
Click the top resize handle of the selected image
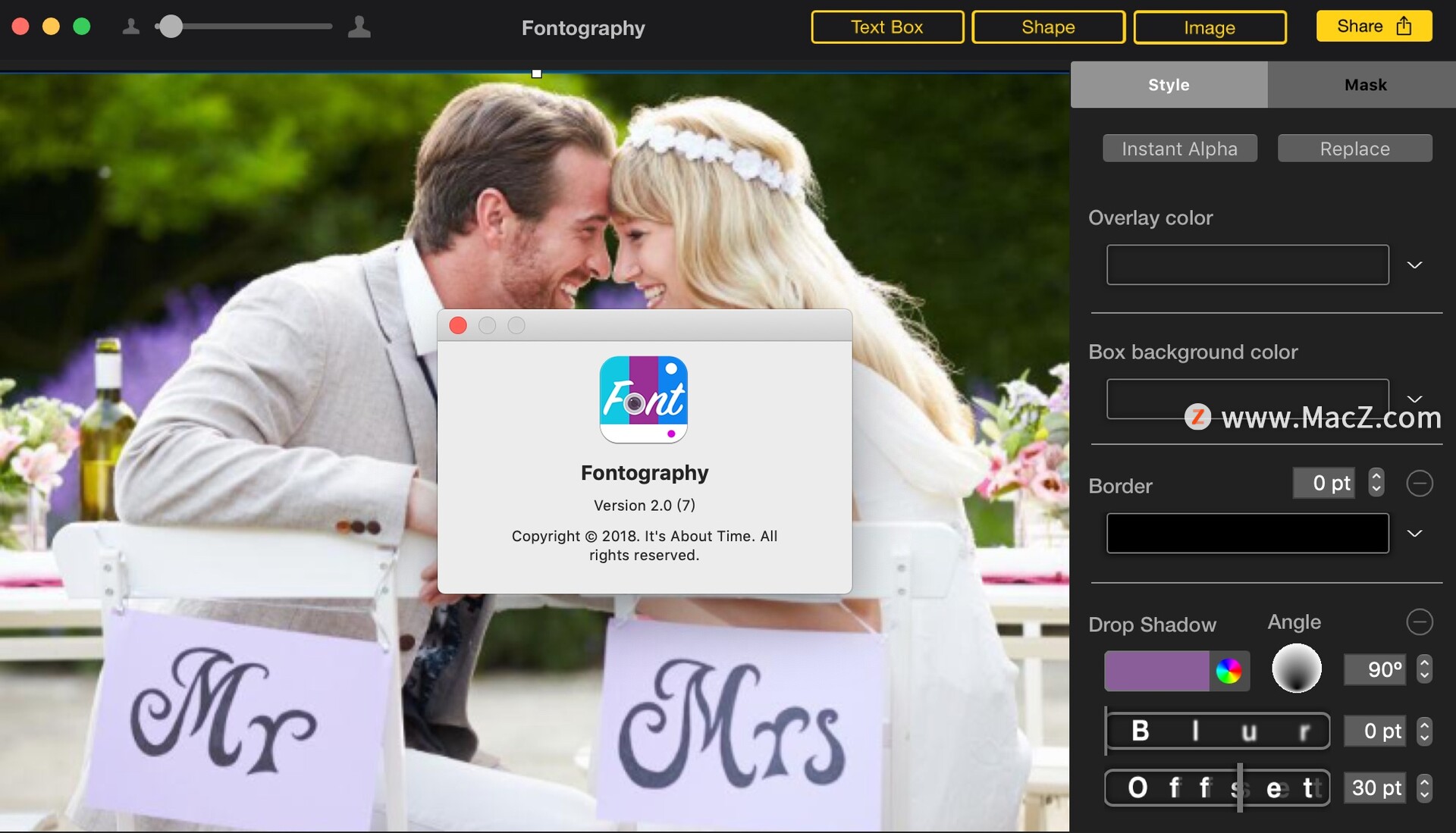coord(537,74)
